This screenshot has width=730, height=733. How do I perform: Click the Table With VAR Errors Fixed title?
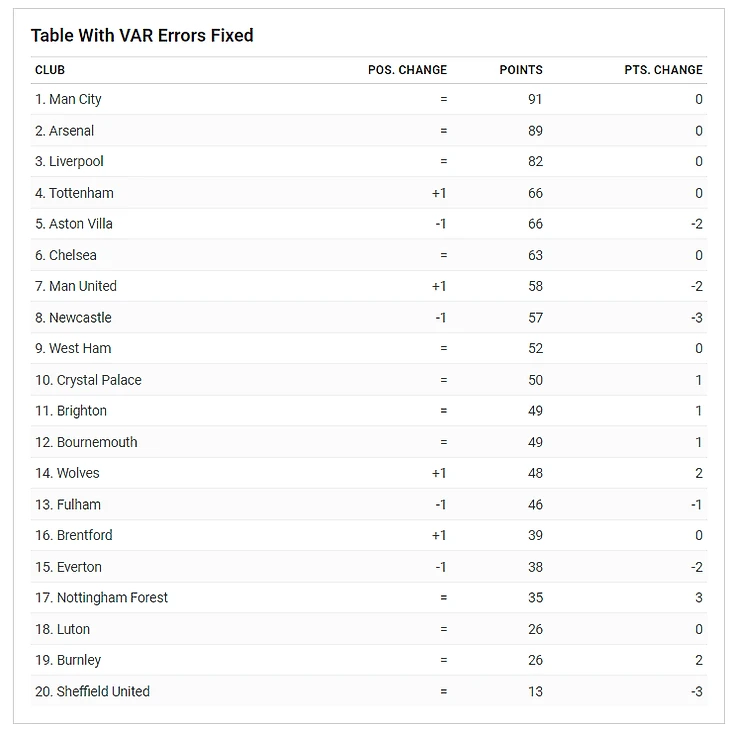tap(142, 35)
